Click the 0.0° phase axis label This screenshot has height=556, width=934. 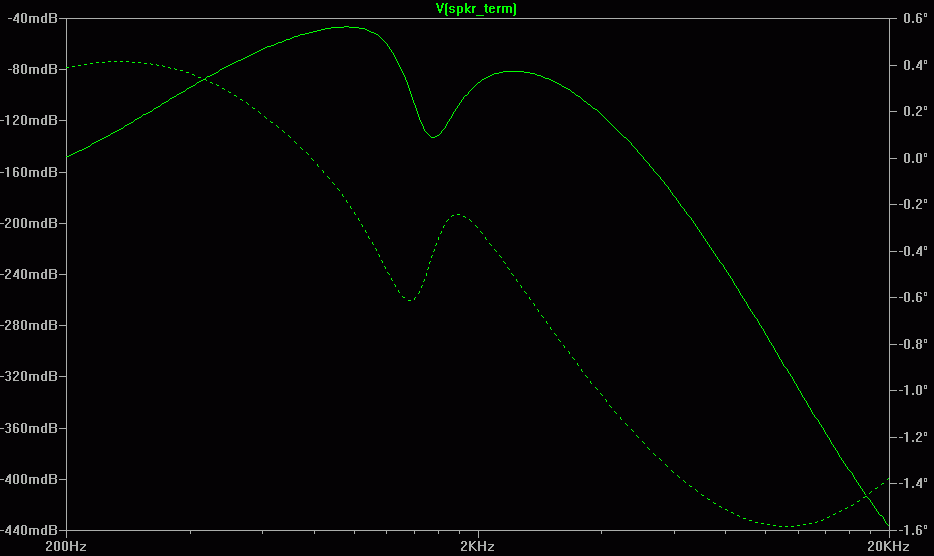pos(915,158)
